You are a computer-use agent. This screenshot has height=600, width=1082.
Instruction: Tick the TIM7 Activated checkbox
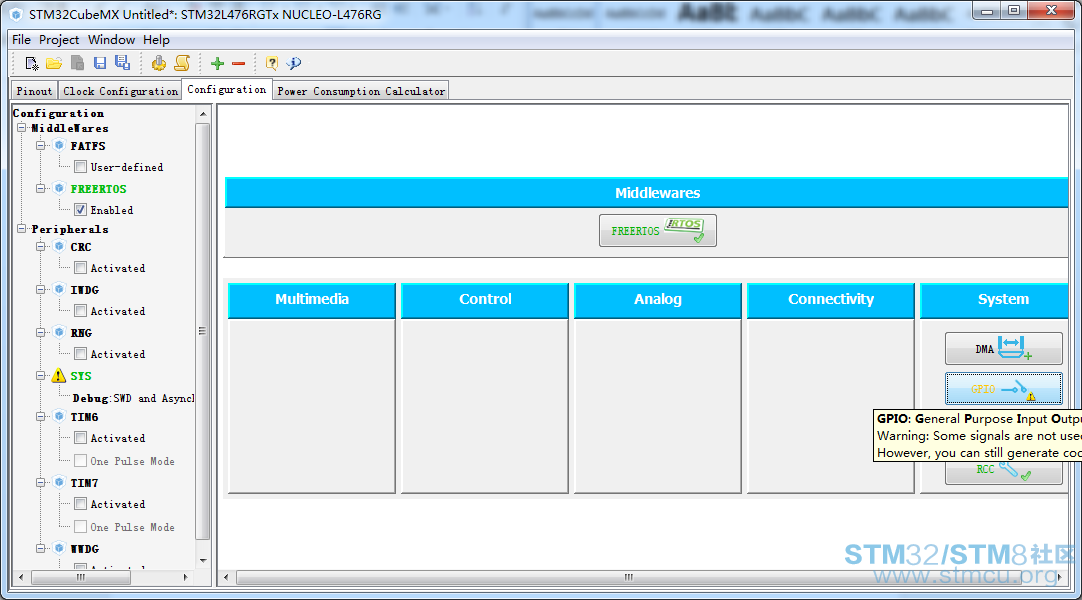click(81, 504)
